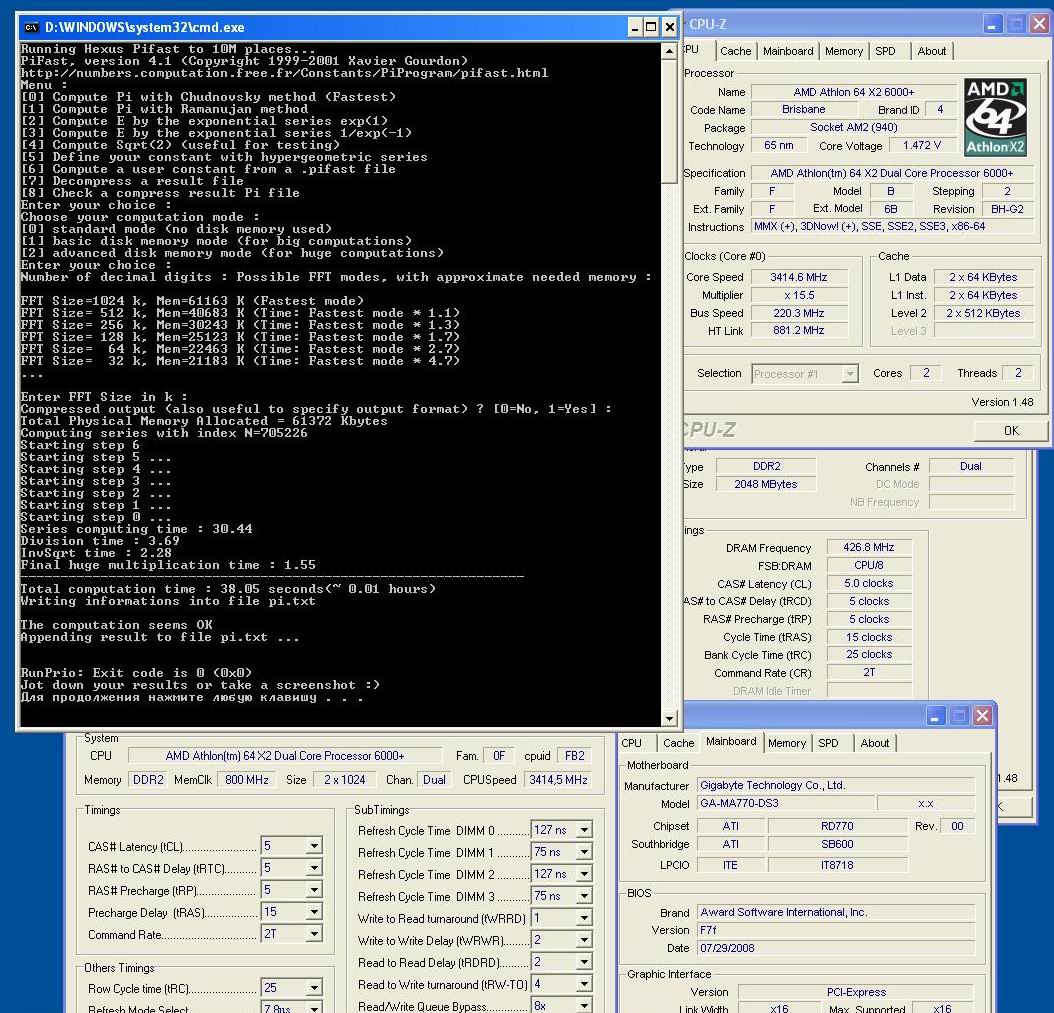This screenshot has height=1013, width=1054.
Task: Click the Revision value BH-G2
Action: coord(1007,209)
